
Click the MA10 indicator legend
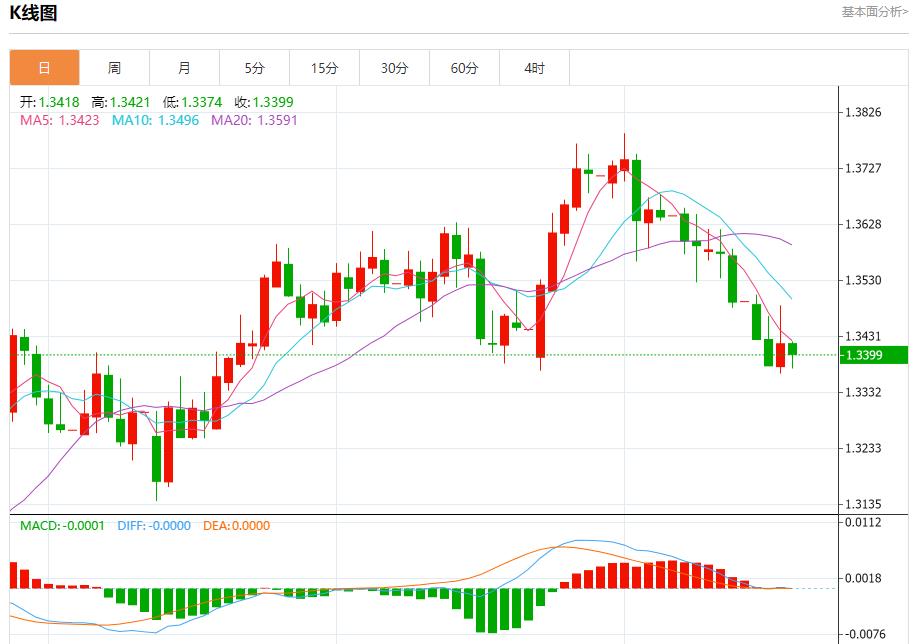[155, 120]
